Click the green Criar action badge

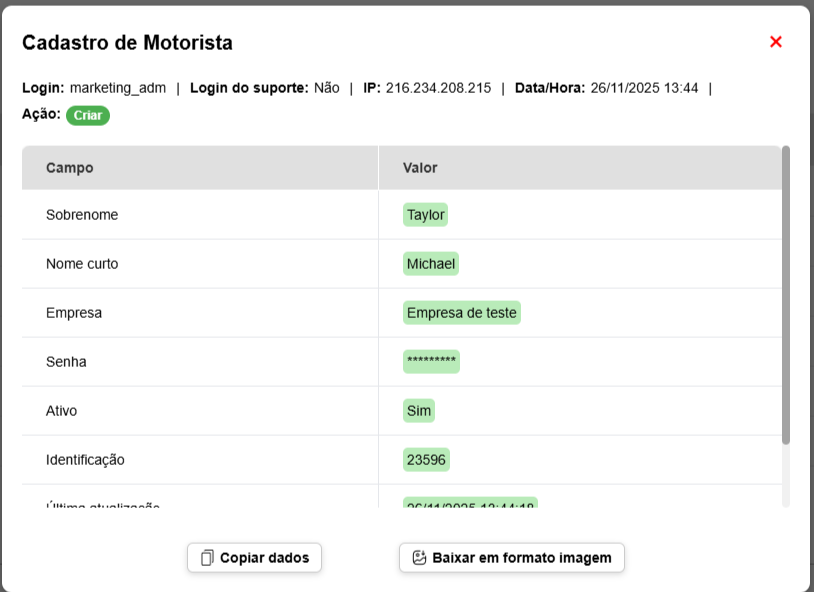tap(88, 115)
